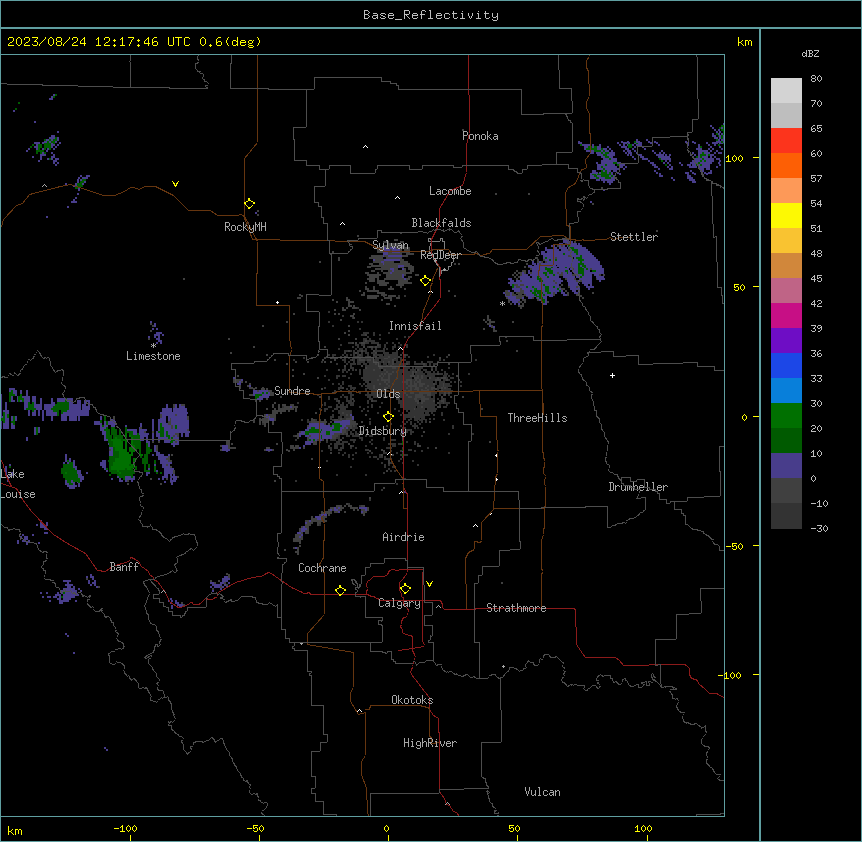This screenshot has height=842, width=862.
Task: Pick the blue 33-36 dBZ legend swatch
Action: [786, 365]
